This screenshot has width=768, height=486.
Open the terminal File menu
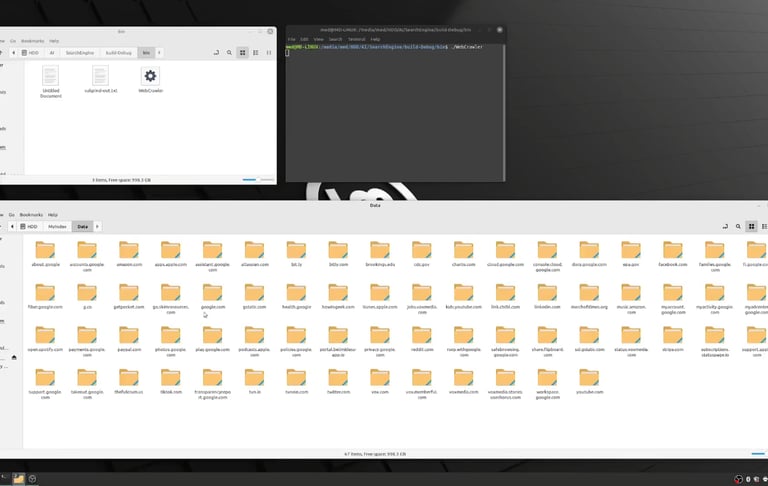291,39
